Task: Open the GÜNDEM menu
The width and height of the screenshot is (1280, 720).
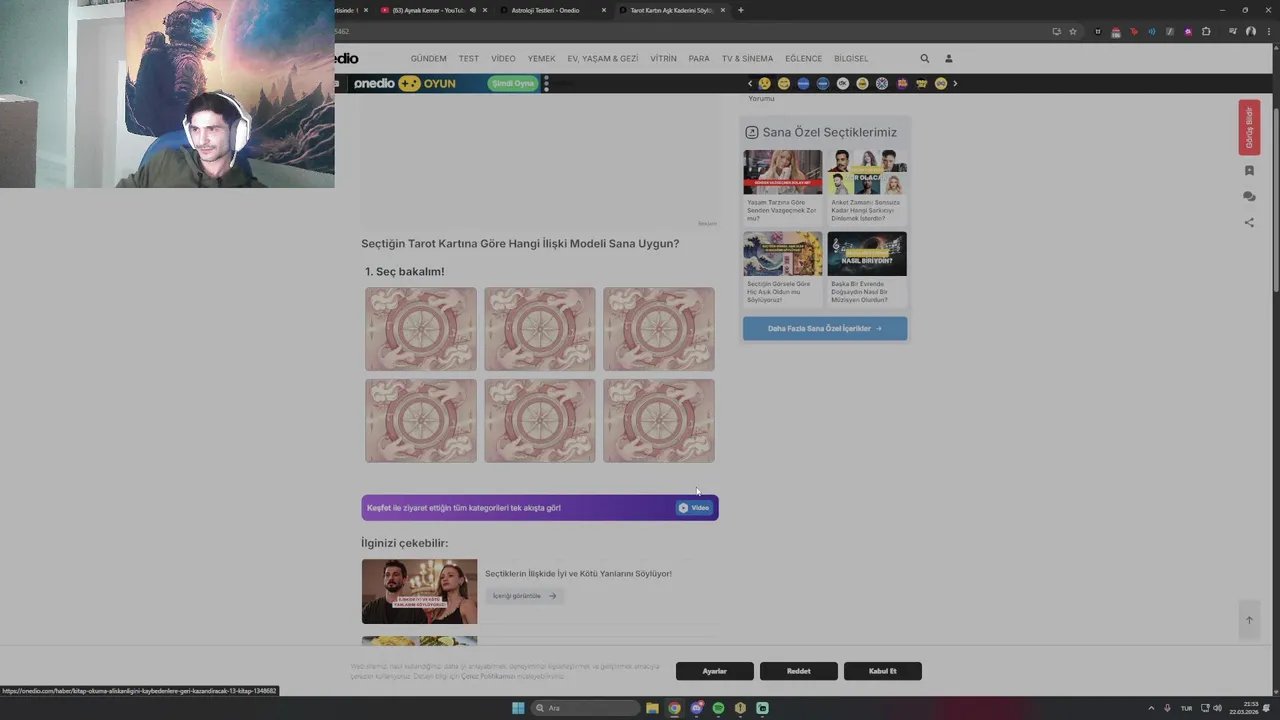Action: coord(428,59)
